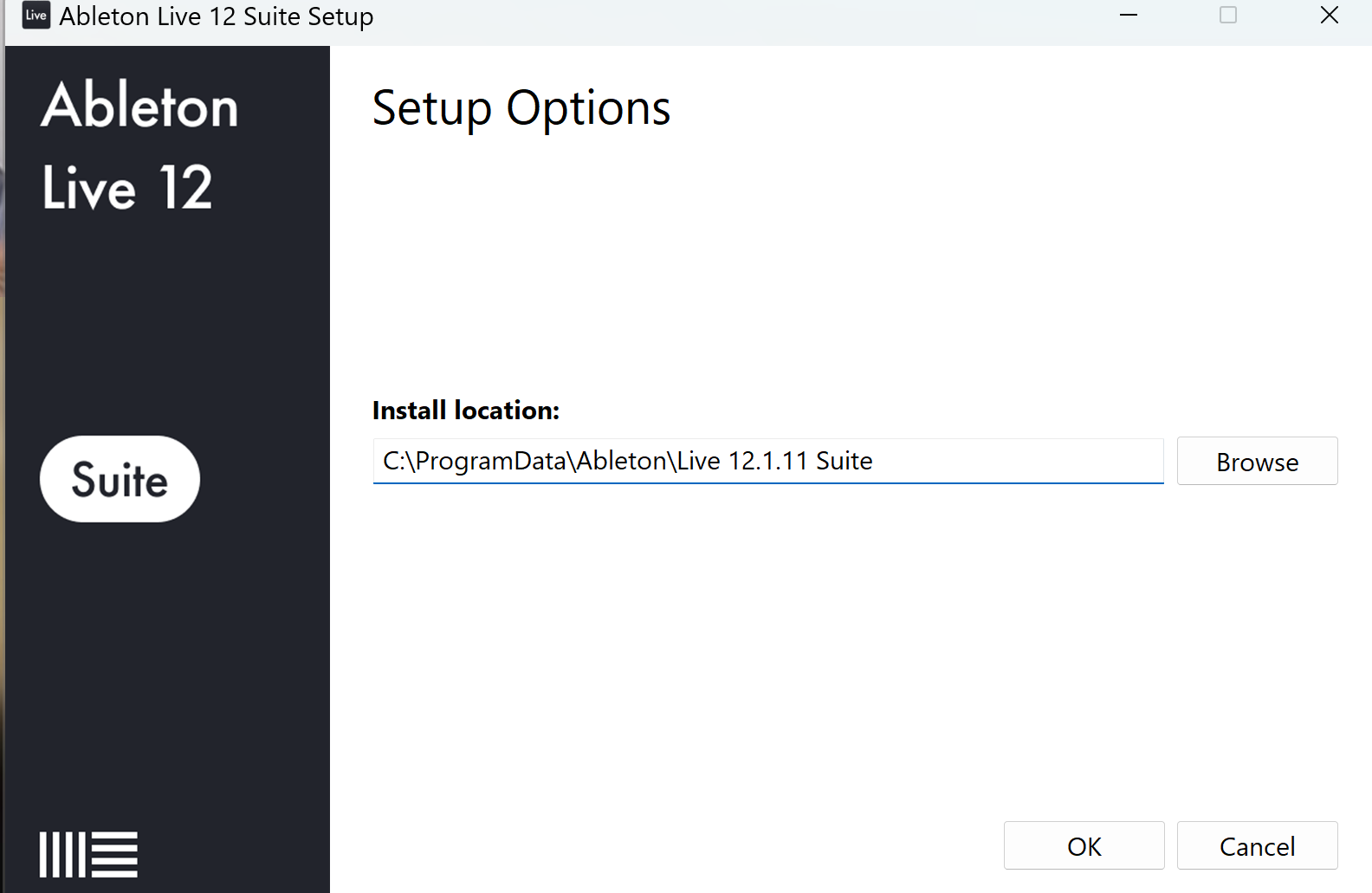Click the Live app icon in title bar
The width and height of the screenshot is (1372, 893).
click(36, 16)
